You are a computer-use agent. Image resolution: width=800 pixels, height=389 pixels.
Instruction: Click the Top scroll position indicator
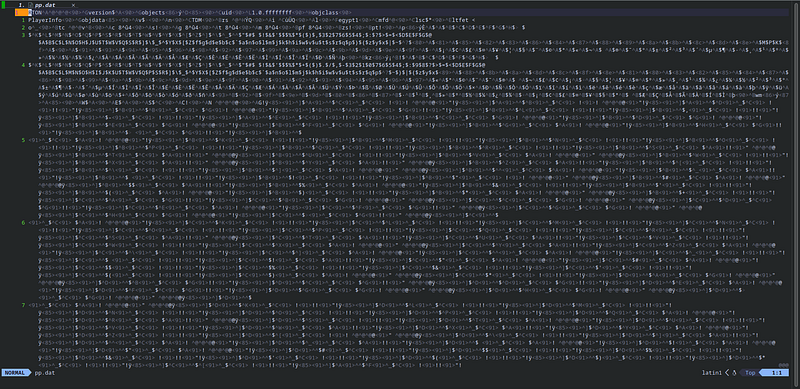point(750,373)
